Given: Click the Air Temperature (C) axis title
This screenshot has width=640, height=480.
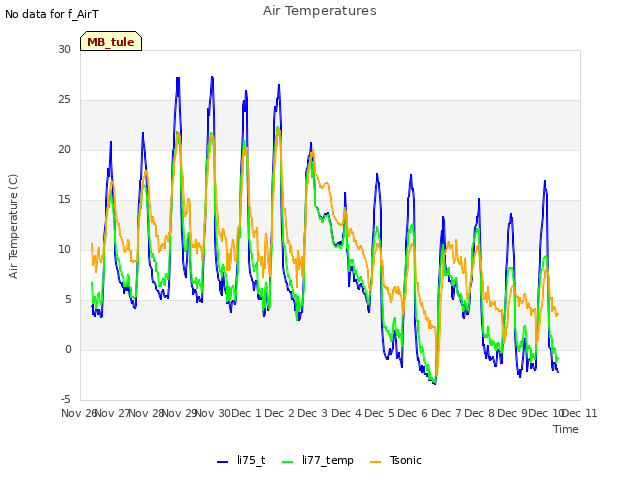Looking at the screenshot, I should click(x=13, y=226).
